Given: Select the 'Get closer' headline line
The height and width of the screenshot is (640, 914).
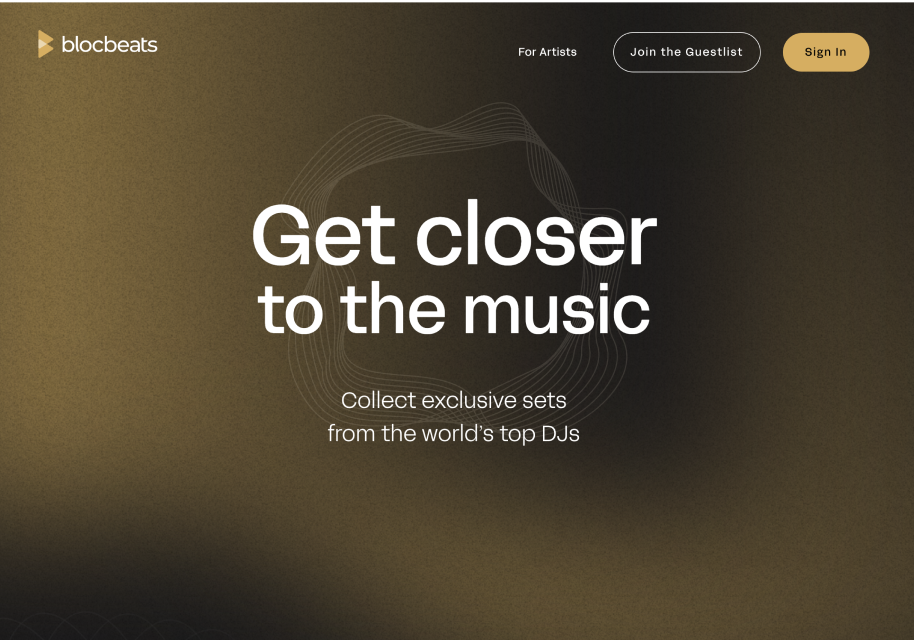Looking at the screenshot, I should pos(455,234).
